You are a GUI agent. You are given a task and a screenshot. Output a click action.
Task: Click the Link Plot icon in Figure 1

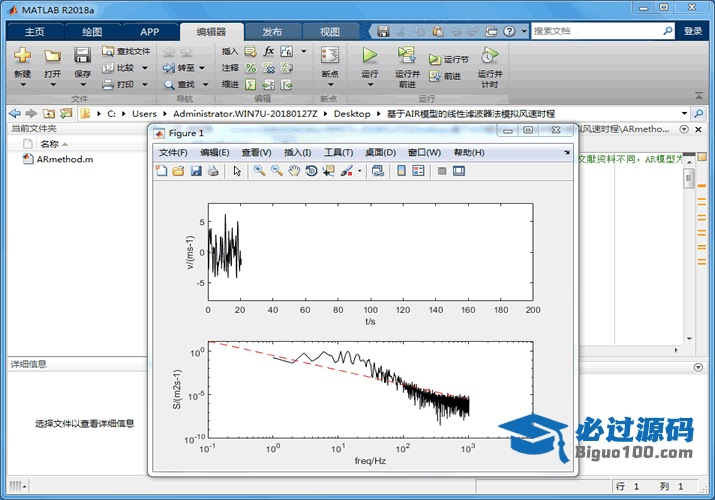[378, 171]
